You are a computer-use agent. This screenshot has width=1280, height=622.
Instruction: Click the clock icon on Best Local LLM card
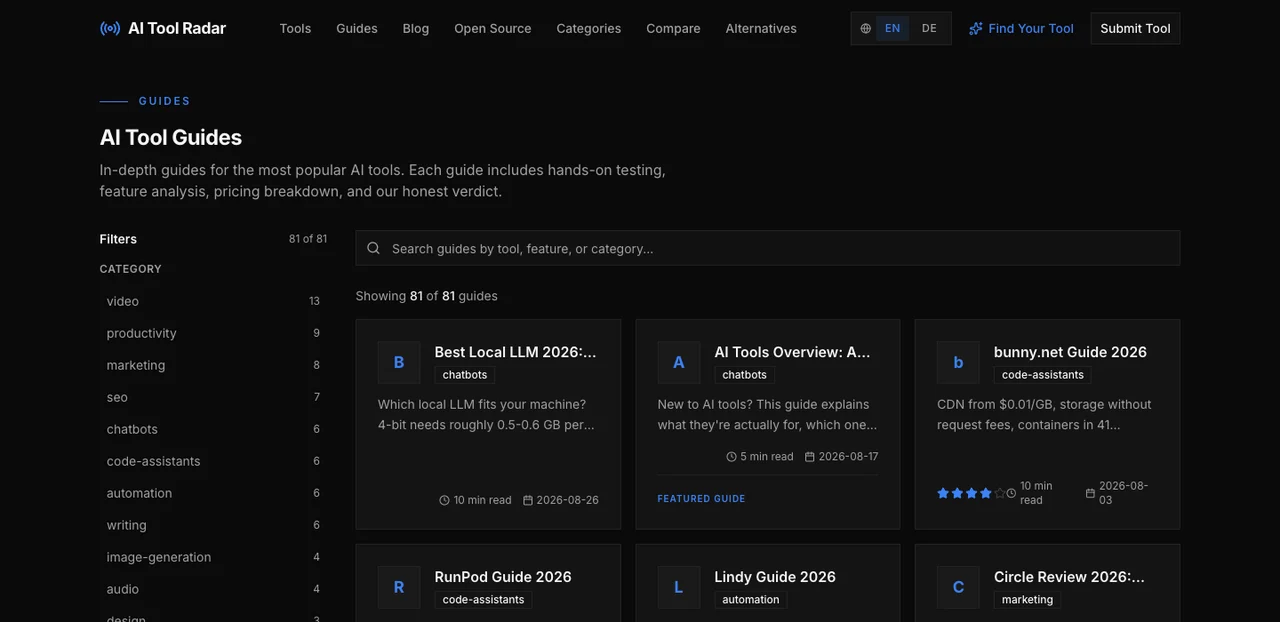click(x=444, y=500)
